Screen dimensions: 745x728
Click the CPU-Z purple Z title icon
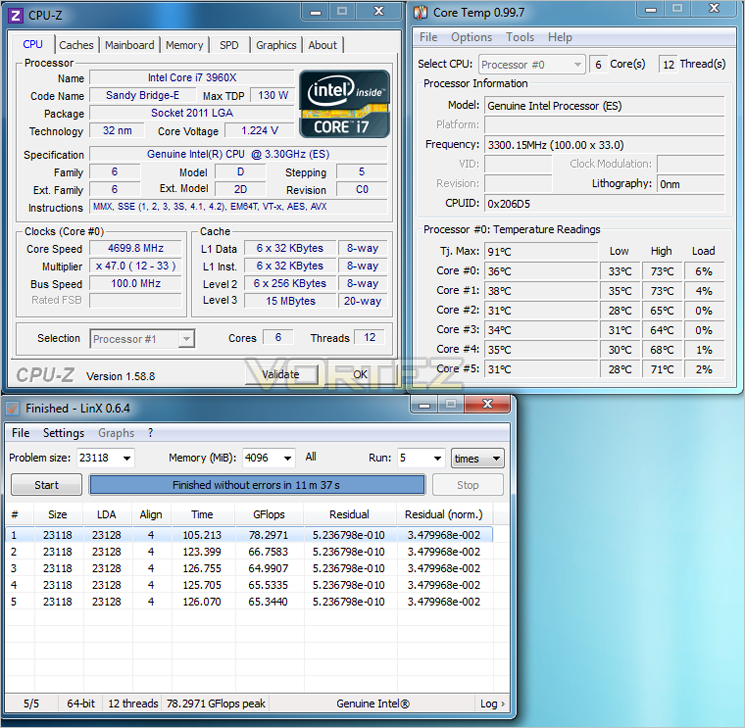15,16
